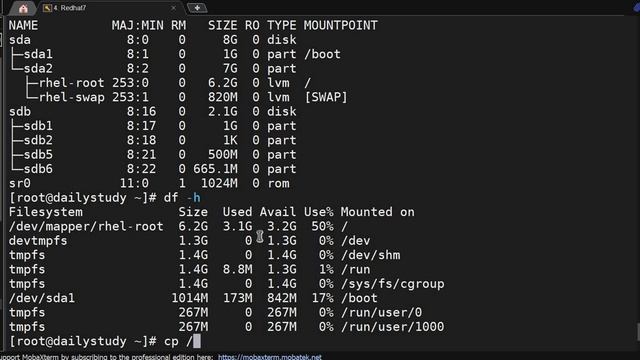This screenshot has height=360, width=640.
Task: Select the sdb5 partition name
Action: point(38,155)
